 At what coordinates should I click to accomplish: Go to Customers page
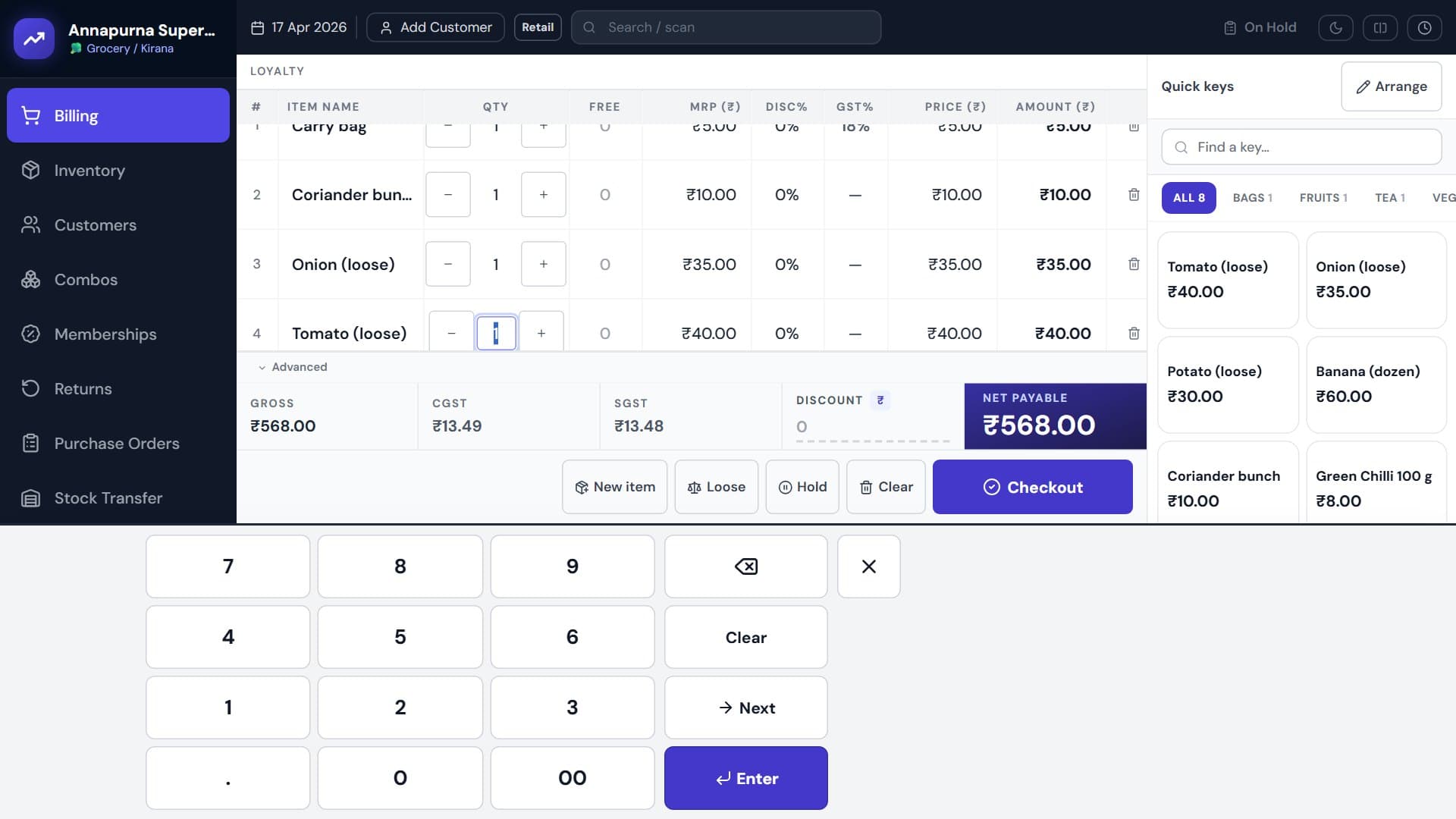pyautogui.click(x=118, y=224)
